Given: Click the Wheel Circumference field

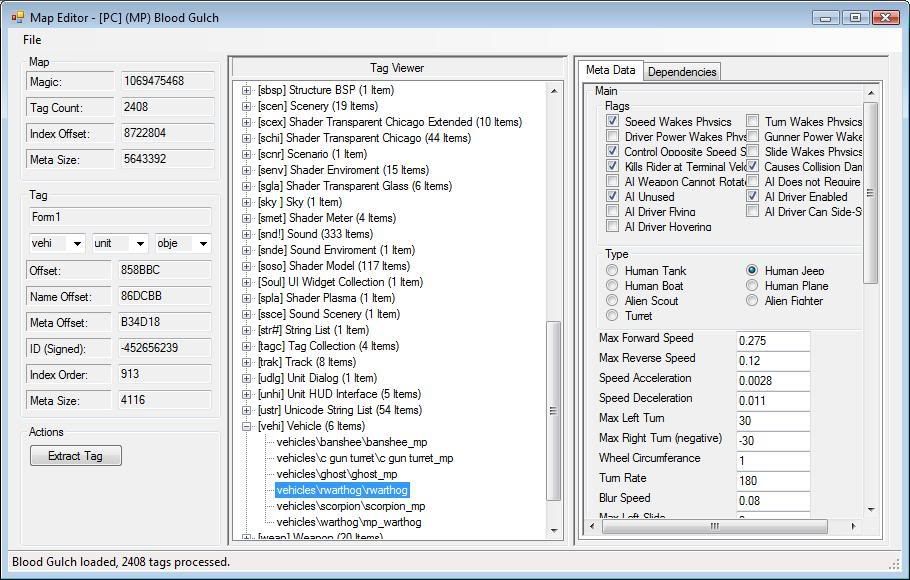Looking at the screenshot, I should [773, 461].
